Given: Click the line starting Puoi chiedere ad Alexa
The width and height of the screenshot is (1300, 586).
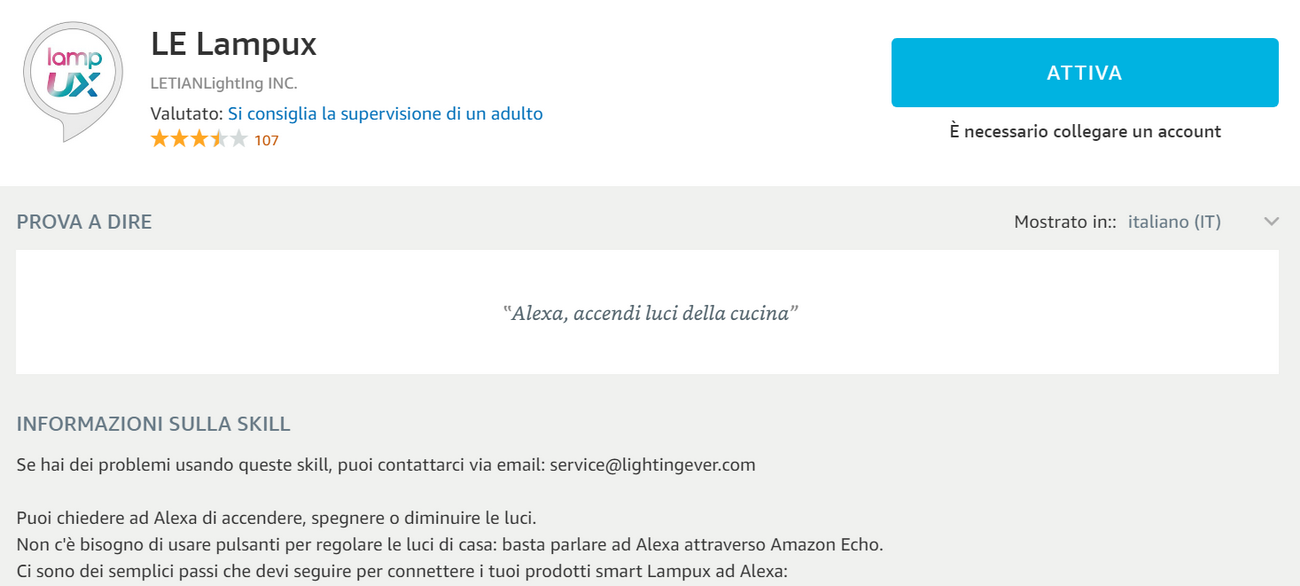Looking at the screenshot, I should [277, 519].
